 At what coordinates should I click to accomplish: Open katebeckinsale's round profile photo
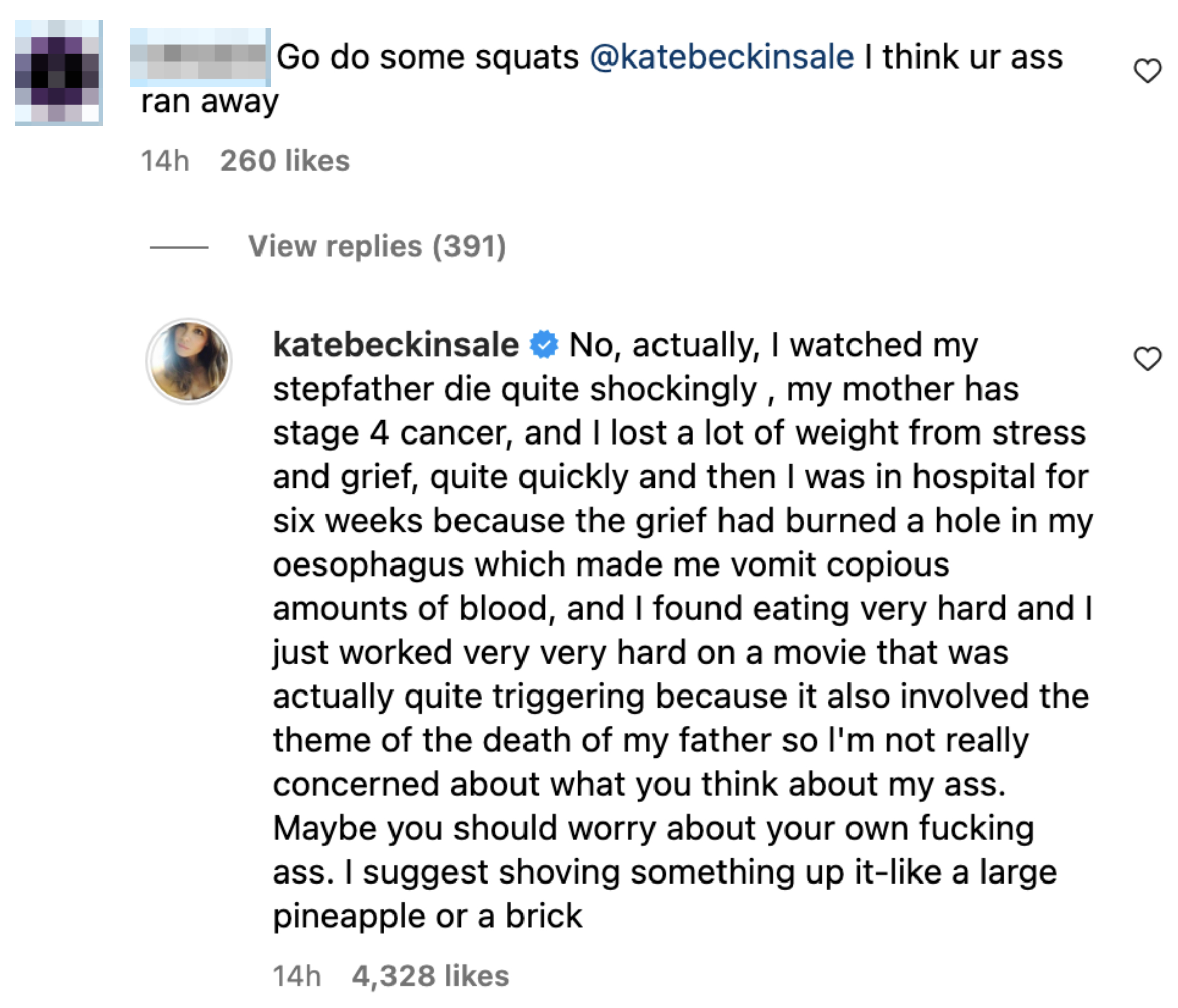(189, 361)
